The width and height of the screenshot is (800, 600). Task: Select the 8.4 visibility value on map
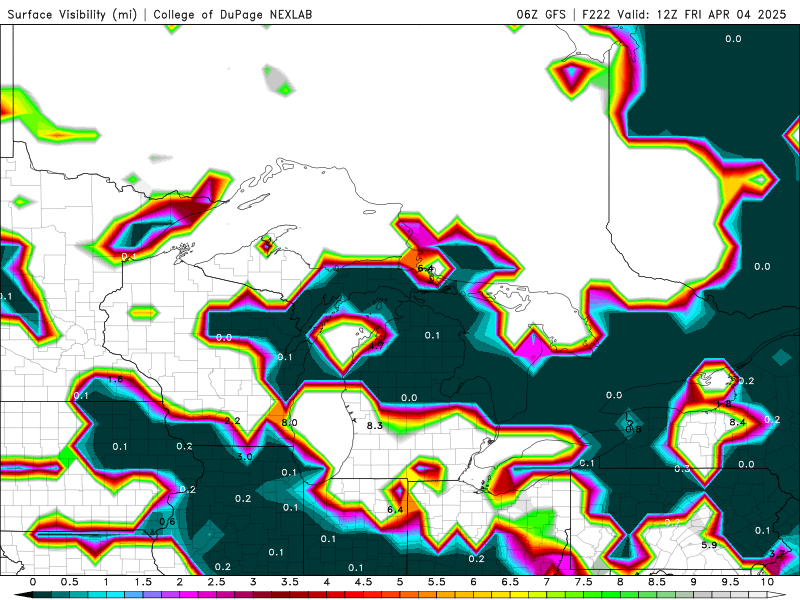[737, 422]
